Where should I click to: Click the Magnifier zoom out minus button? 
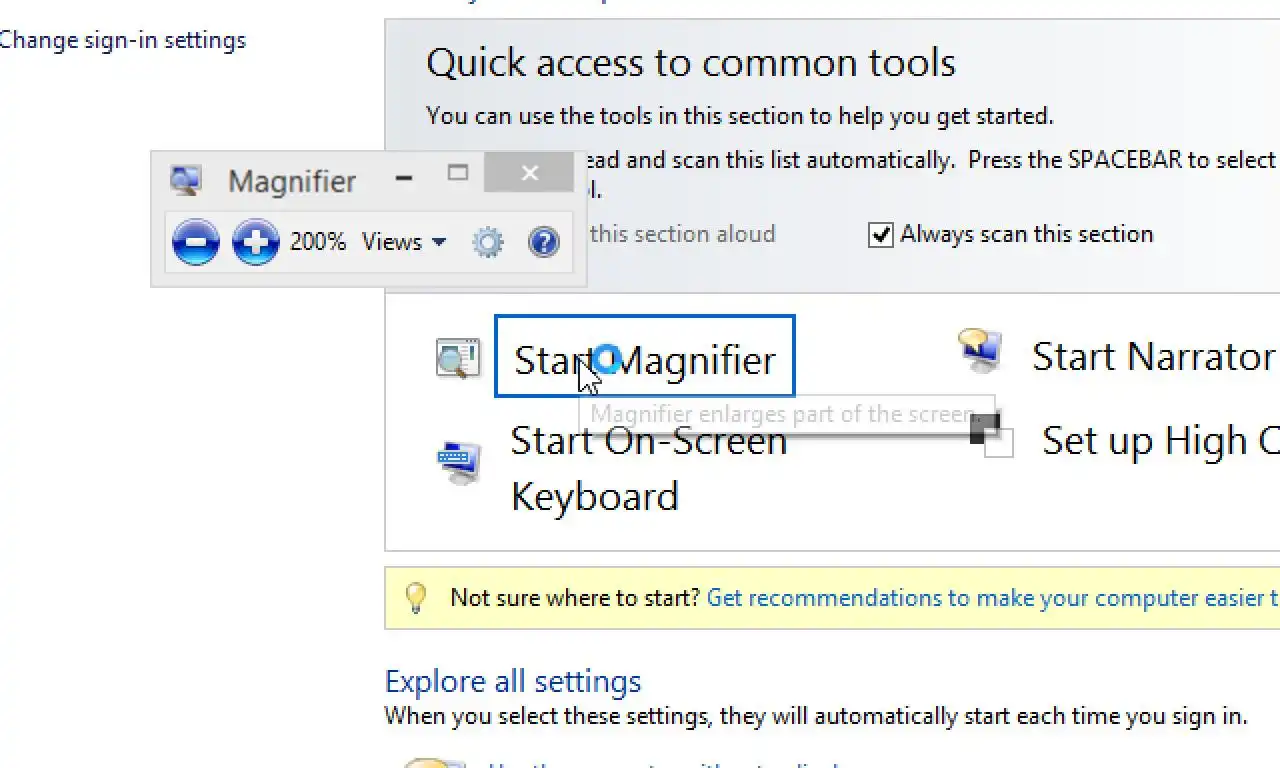point(195,242)
